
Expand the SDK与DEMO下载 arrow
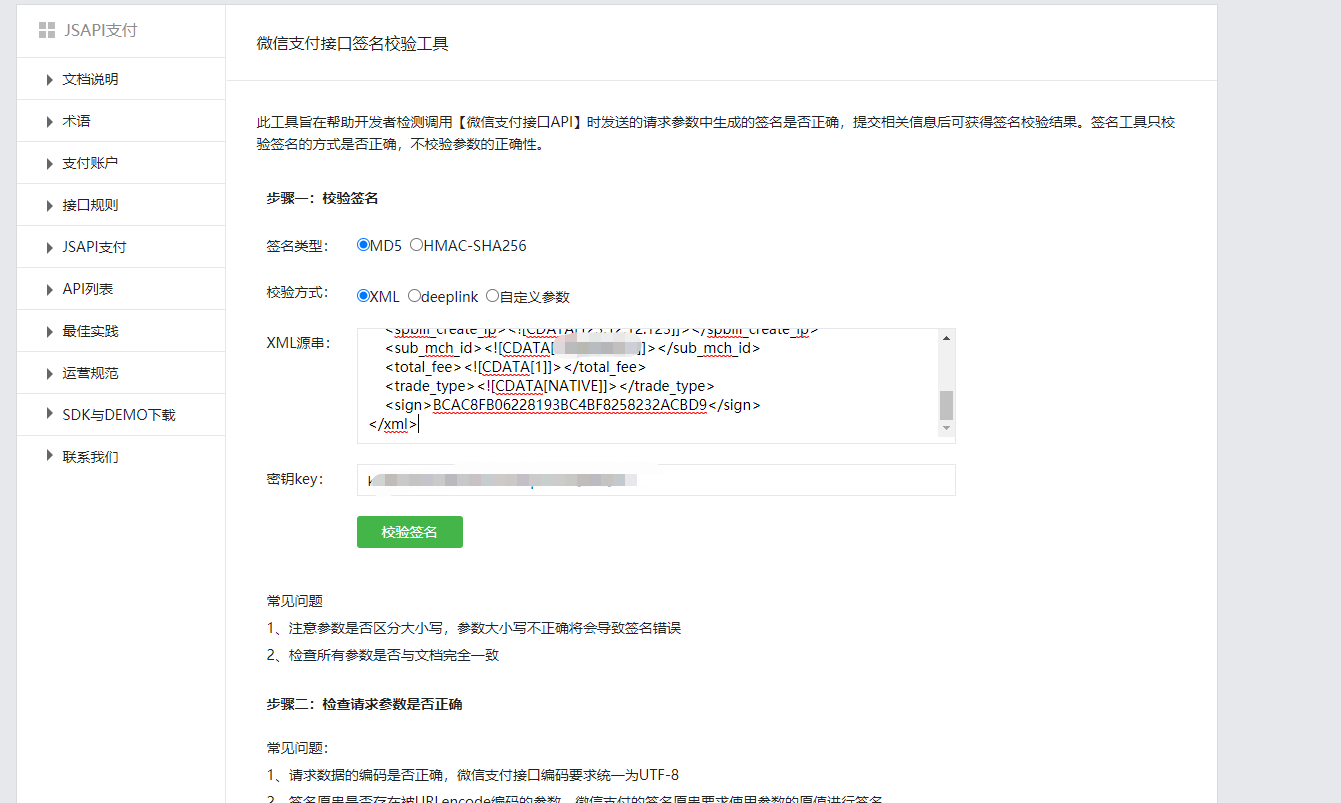click(x=50, y=414)
